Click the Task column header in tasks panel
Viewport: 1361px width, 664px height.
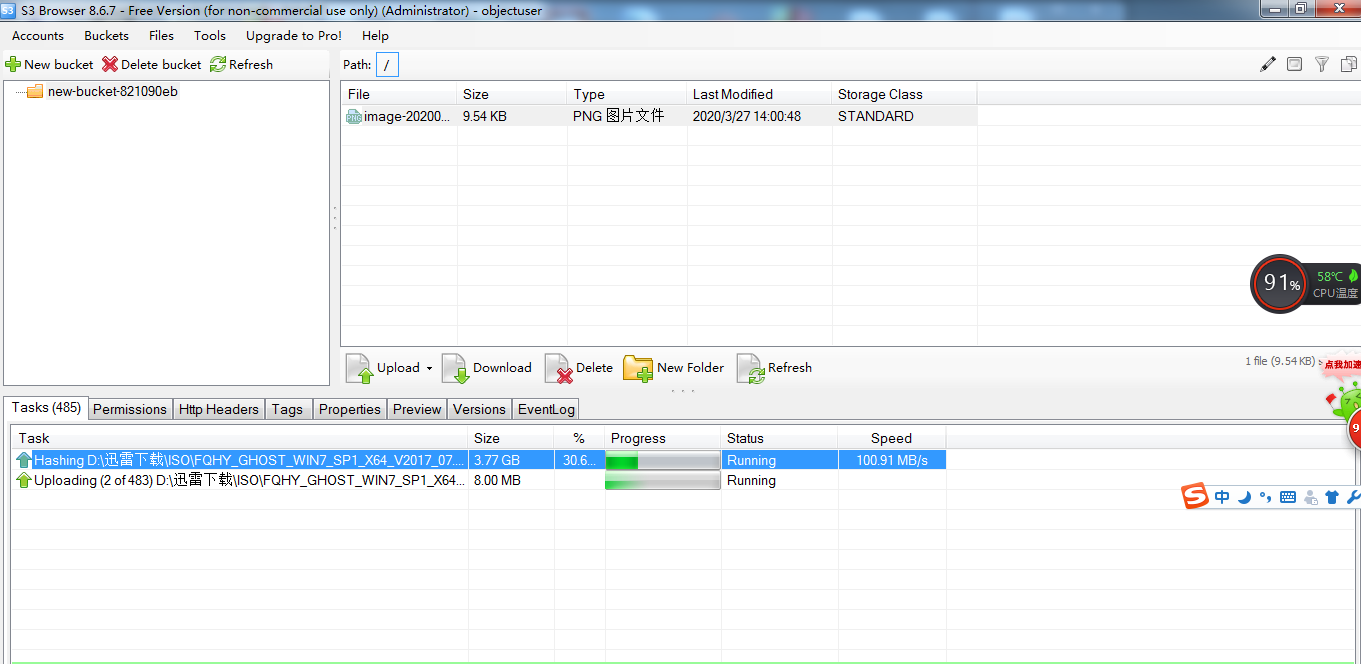[240, 438]
